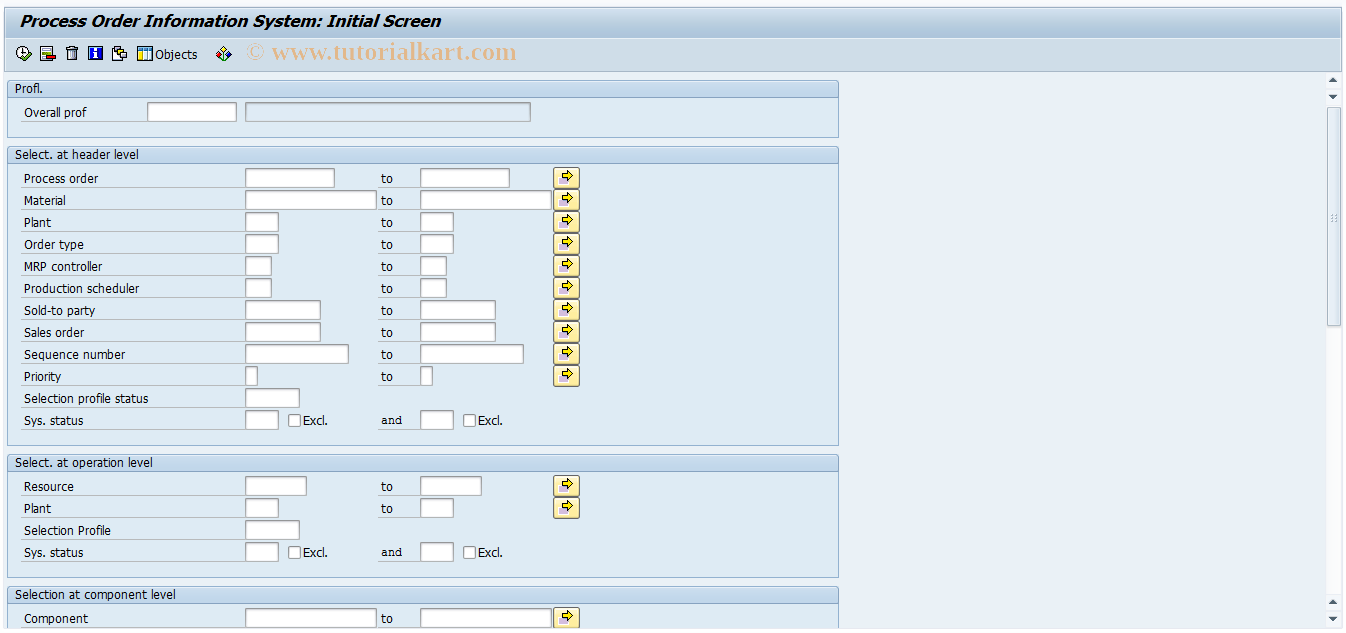Click the Component to field
The image size is (1346, 633).
(x=486, y=618)
